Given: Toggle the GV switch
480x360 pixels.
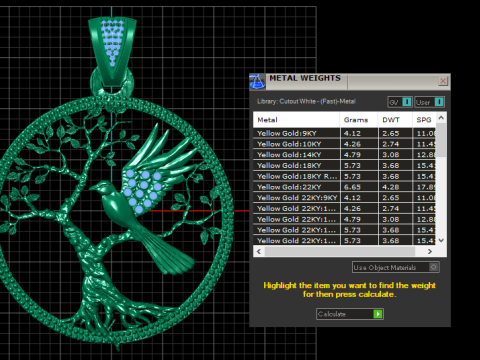Looking at the screenshot, I should [x=400, y=102].
